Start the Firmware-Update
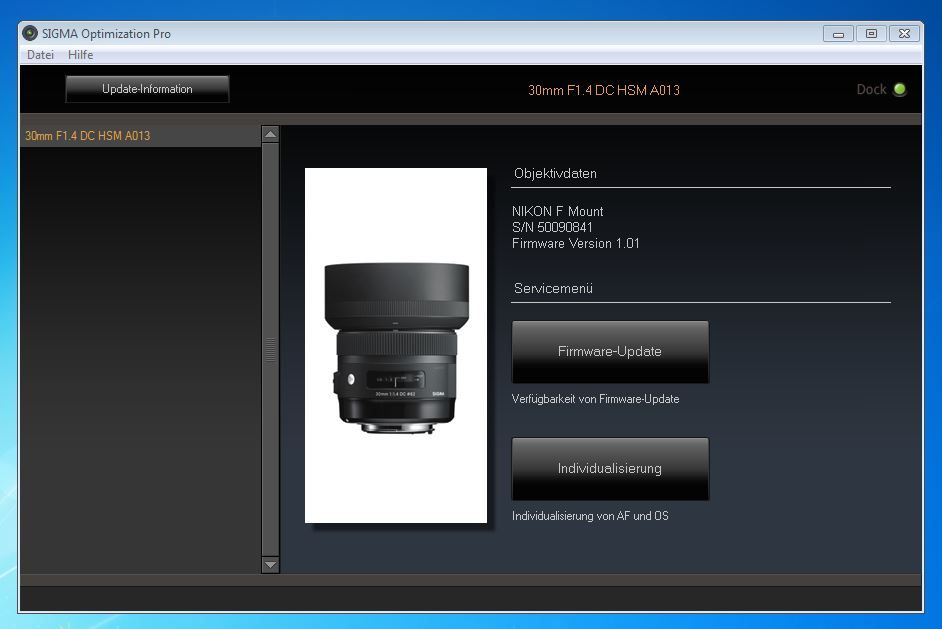 tap(610, 352)
